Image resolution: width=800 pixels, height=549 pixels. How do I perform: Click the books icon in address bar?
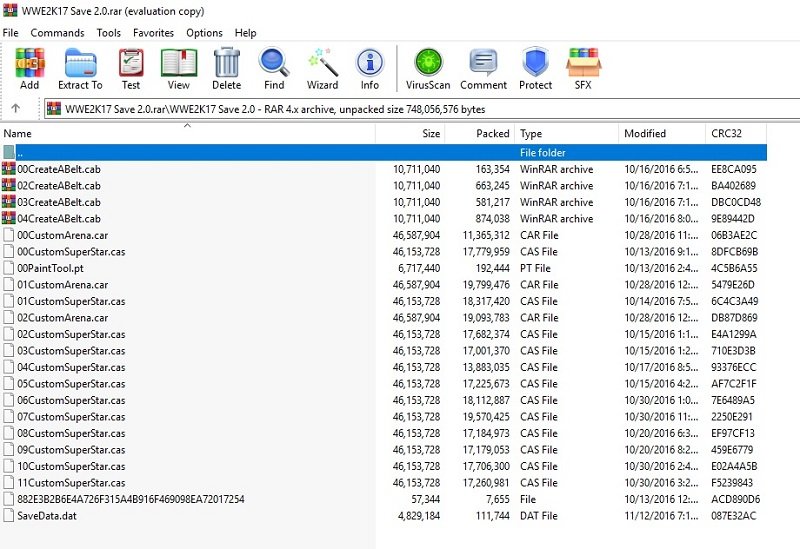click(x=54, y=109)
